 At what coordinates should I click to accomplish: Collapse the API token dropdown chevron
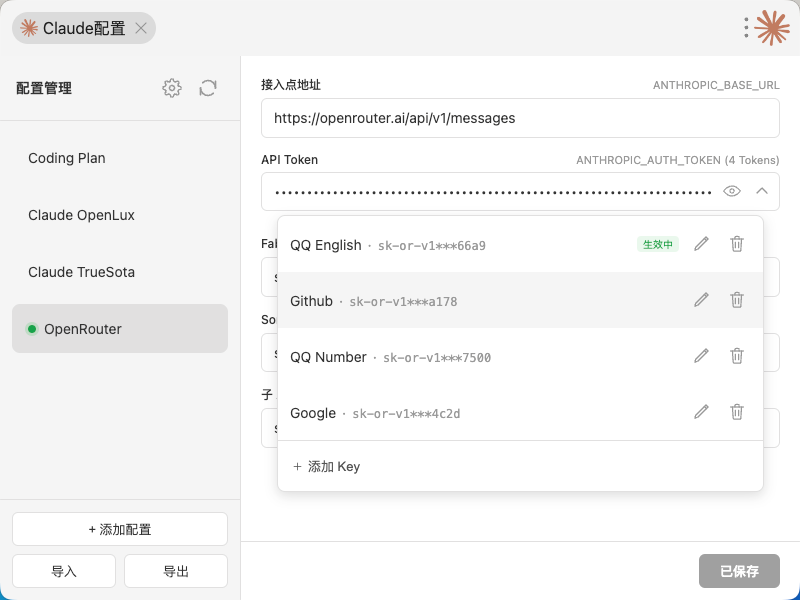[762, 191]
